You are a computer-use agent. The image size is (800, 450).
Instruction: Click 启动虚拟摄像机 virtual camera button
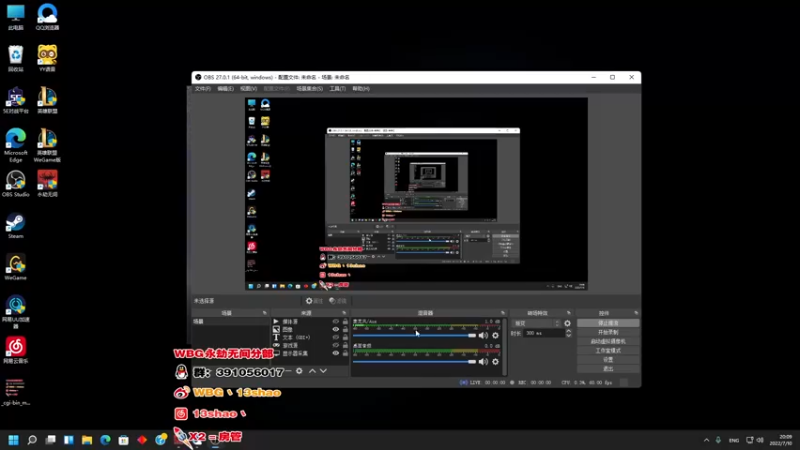608,342
